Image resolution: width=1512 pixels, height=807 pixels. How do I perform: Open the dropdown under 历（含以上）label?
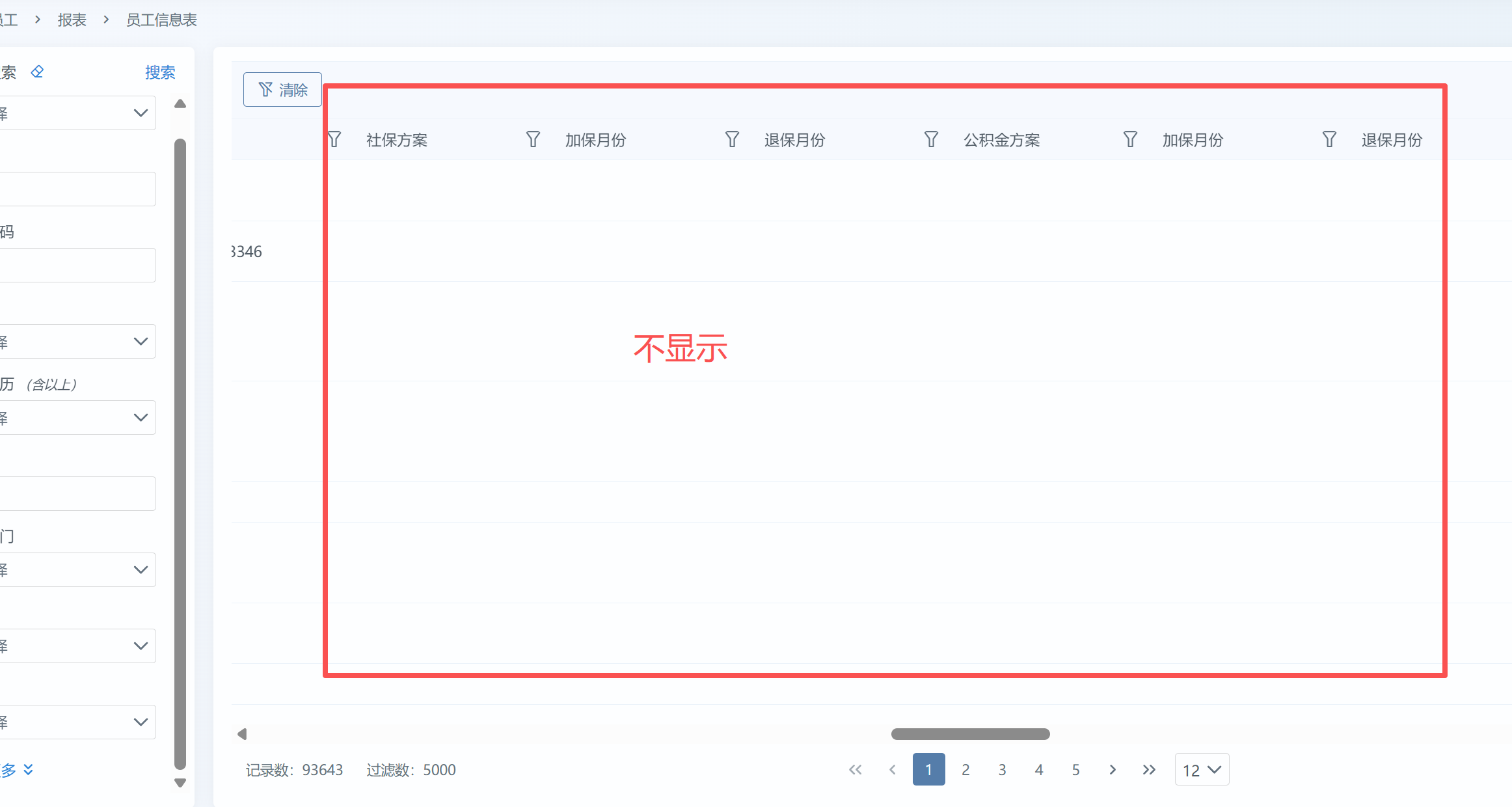(x=77, y=418)
